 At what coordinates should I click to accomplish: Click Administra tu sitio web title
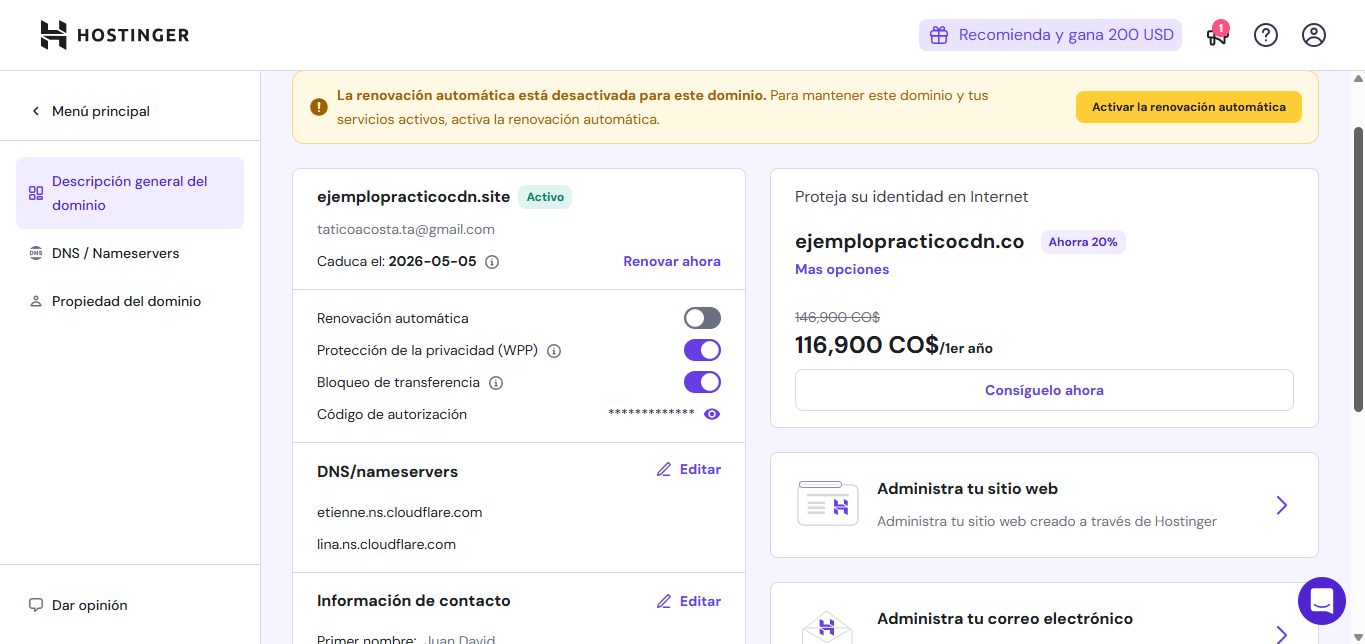coord(967,489)
